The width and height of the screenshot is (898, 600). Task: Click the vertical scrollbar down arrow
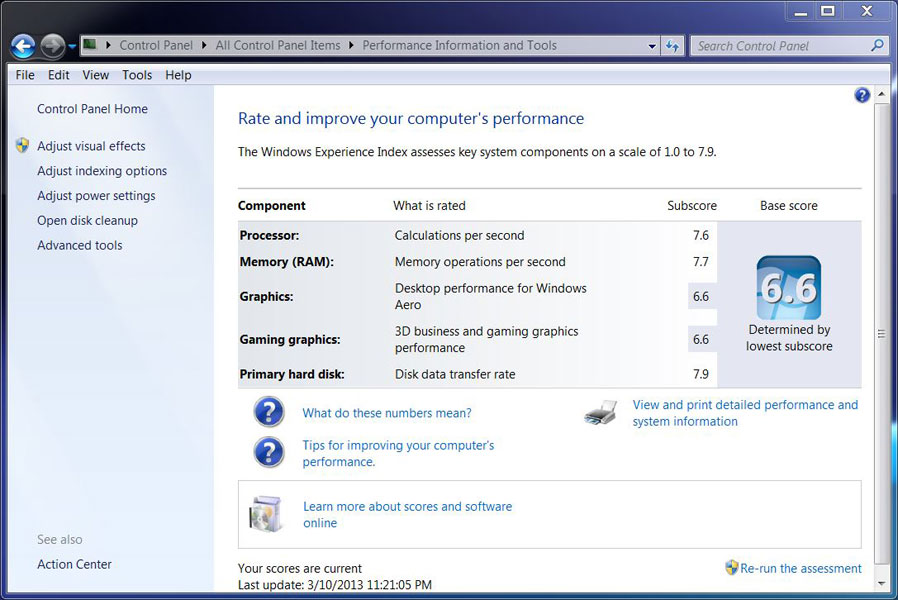click(x=881, y=582)
